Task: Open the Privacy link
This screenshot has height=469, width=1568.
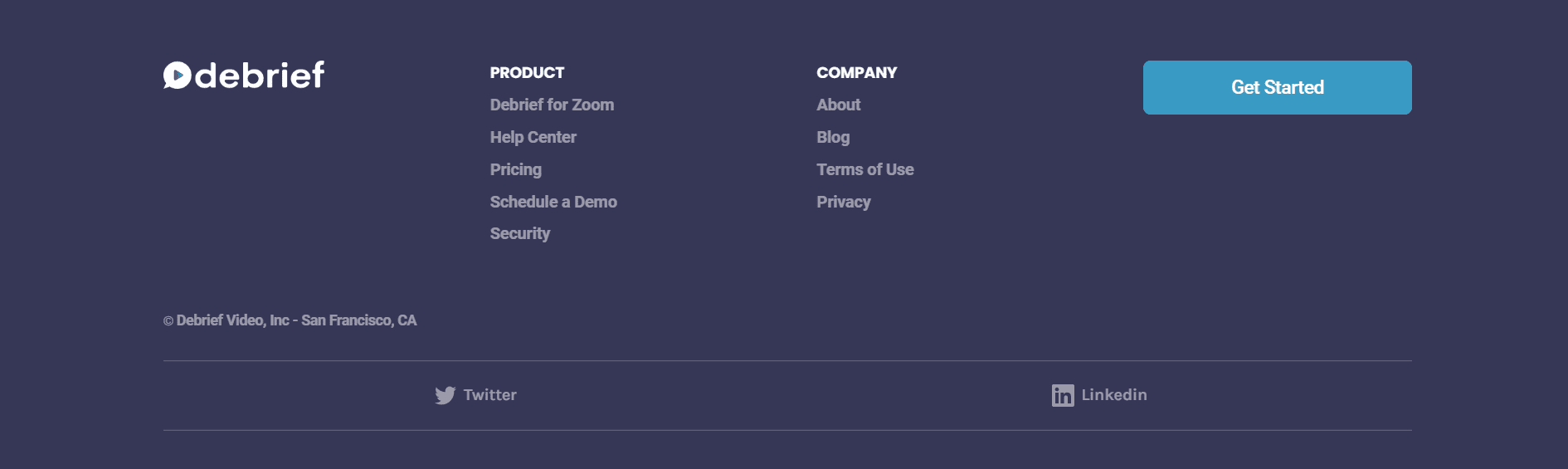Action: pyautogui.click(x=843, y=202)
